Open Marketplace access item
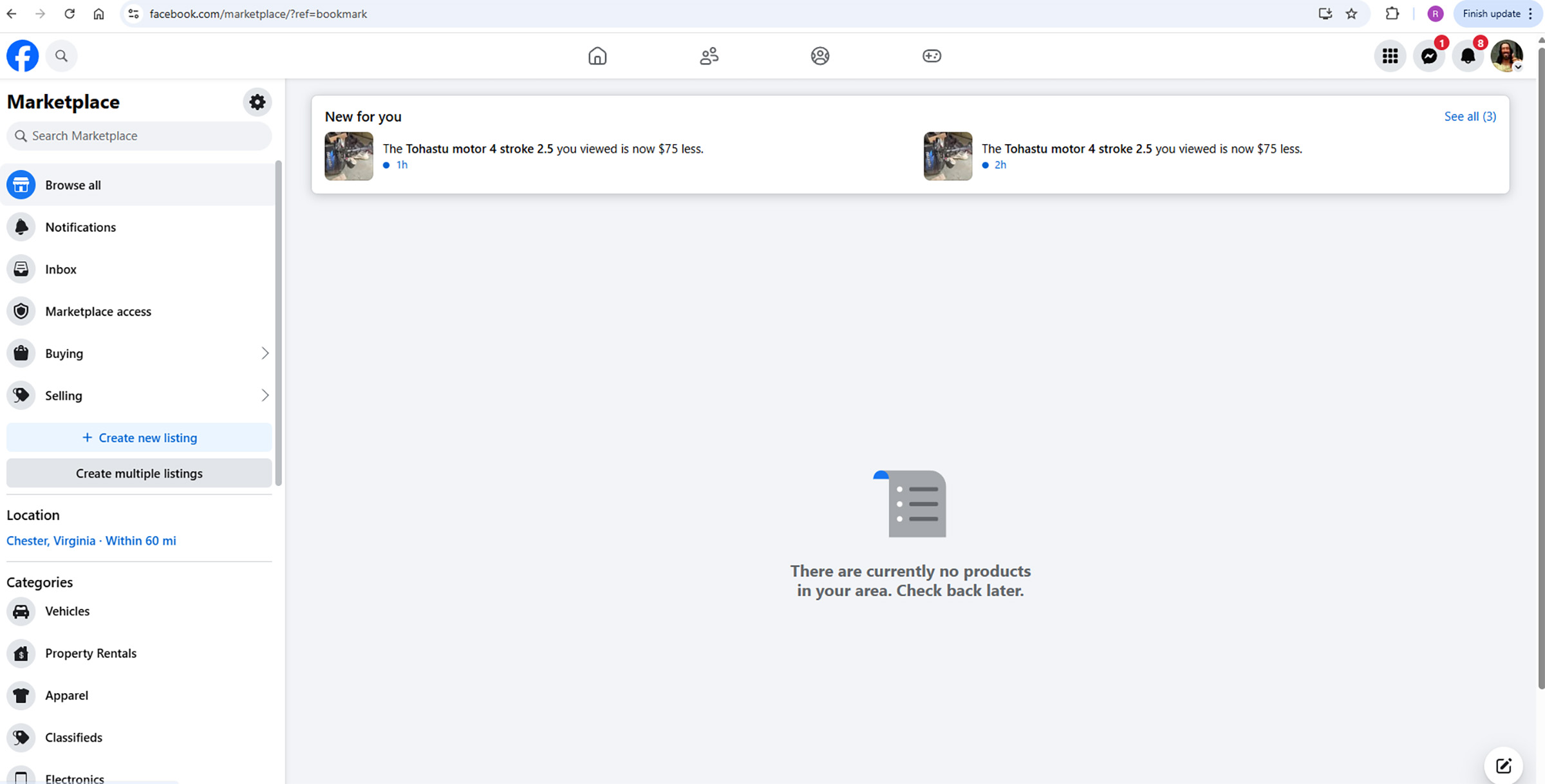The height and width of the screenshot is (784, 1545). click(139, 312)
